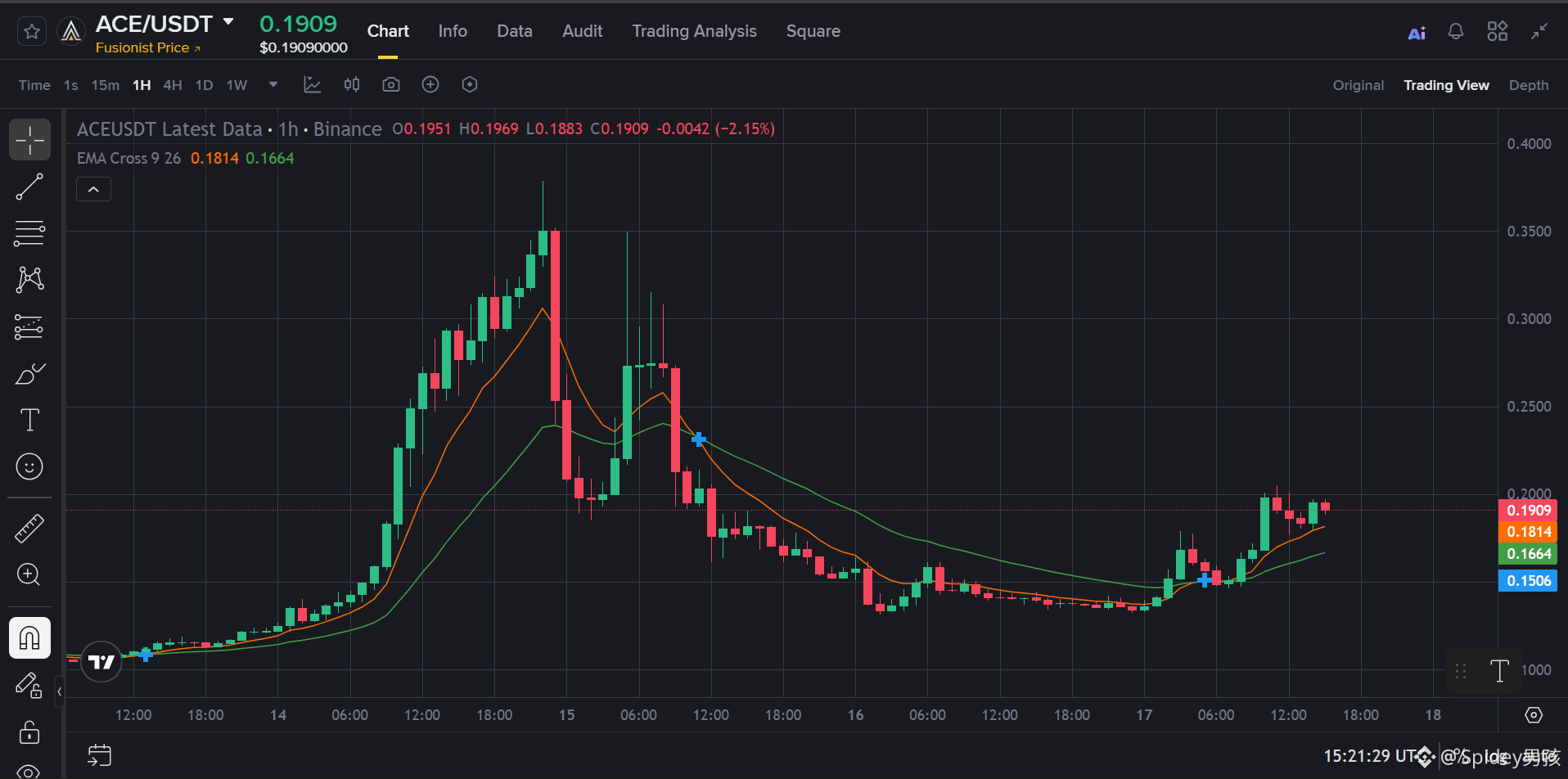Select the 1D interval
Screen dimensions: 1568x779
coord(205,85)
